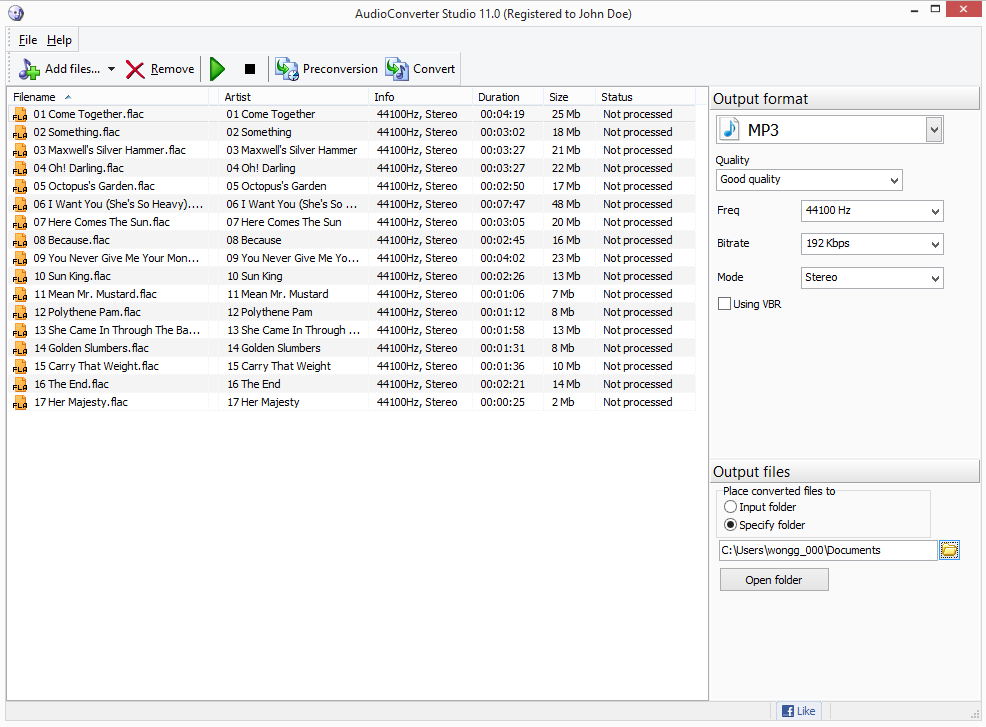
Task: Open the Help menu
Action: 59,40
